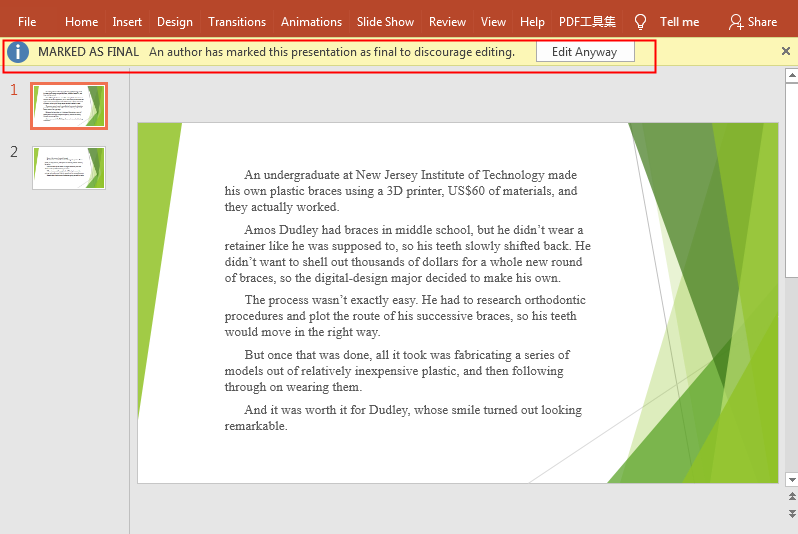Click the Tell me search field
The width and height of the screenshot is (798, 534).
679,22
